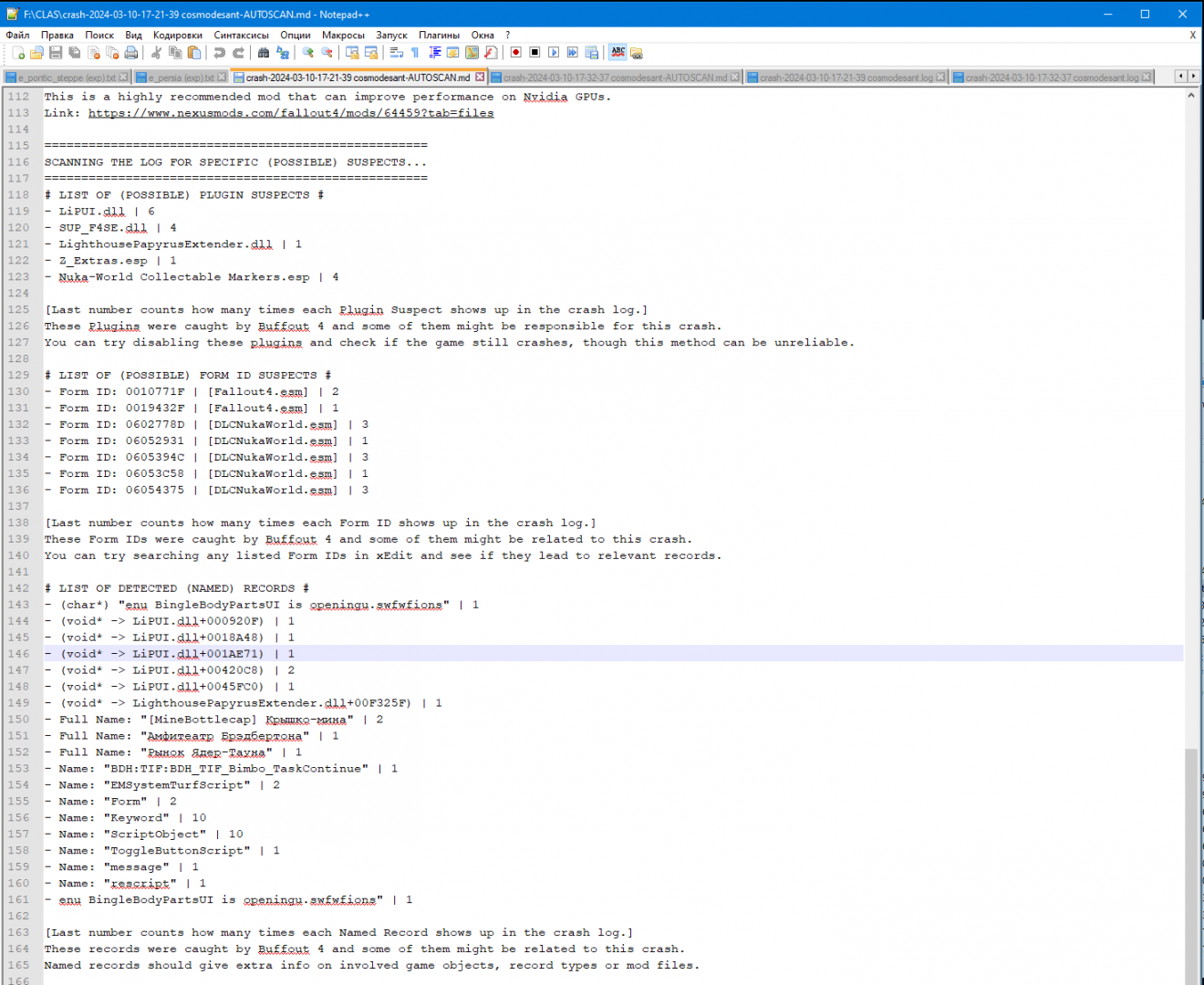Click the New file toolbar icon
The height and width of the screenshot is (985, 1204).
coord(18,53)
